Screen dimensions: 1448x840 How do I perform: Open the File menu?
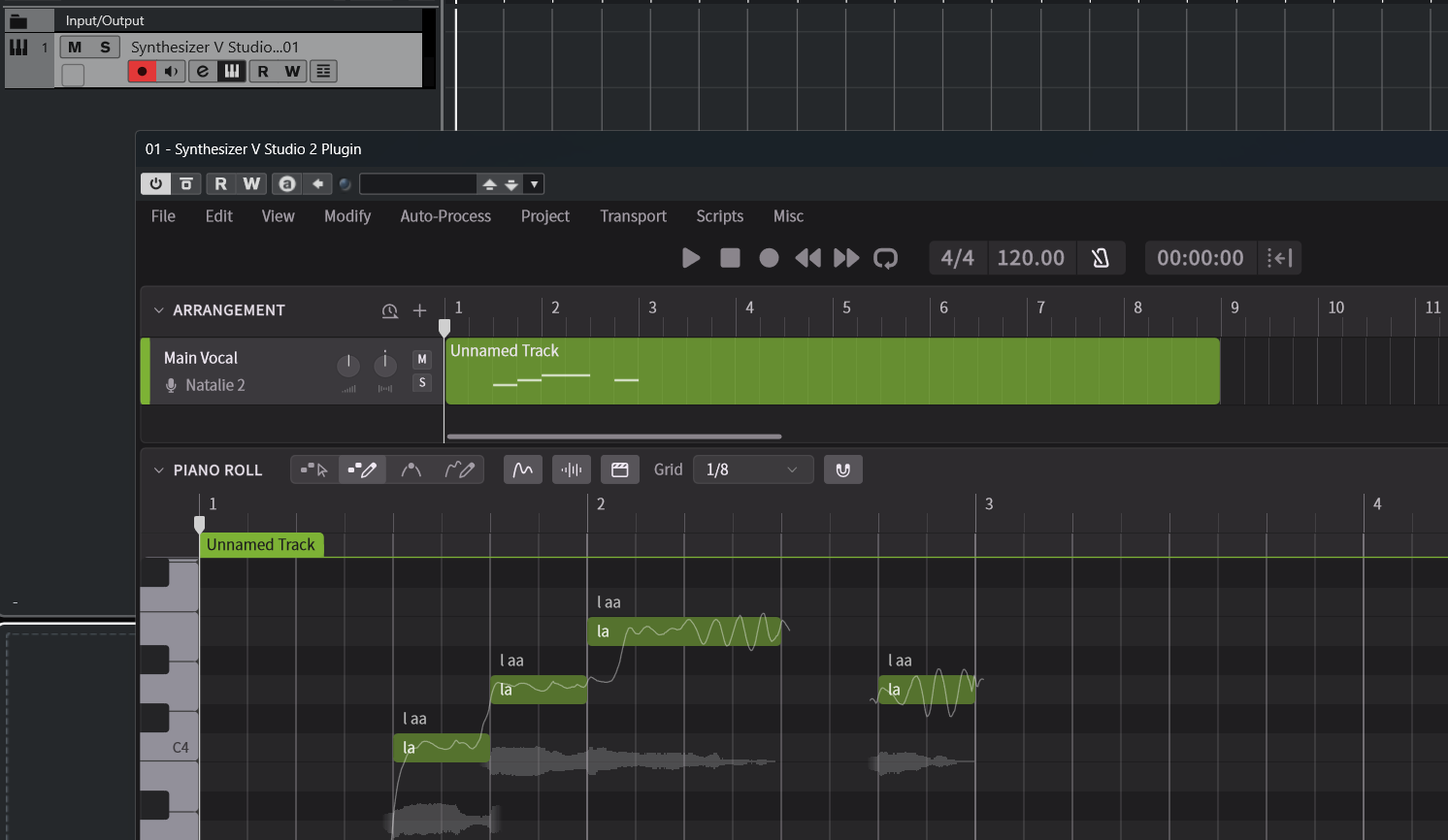(x=163, y=216)
